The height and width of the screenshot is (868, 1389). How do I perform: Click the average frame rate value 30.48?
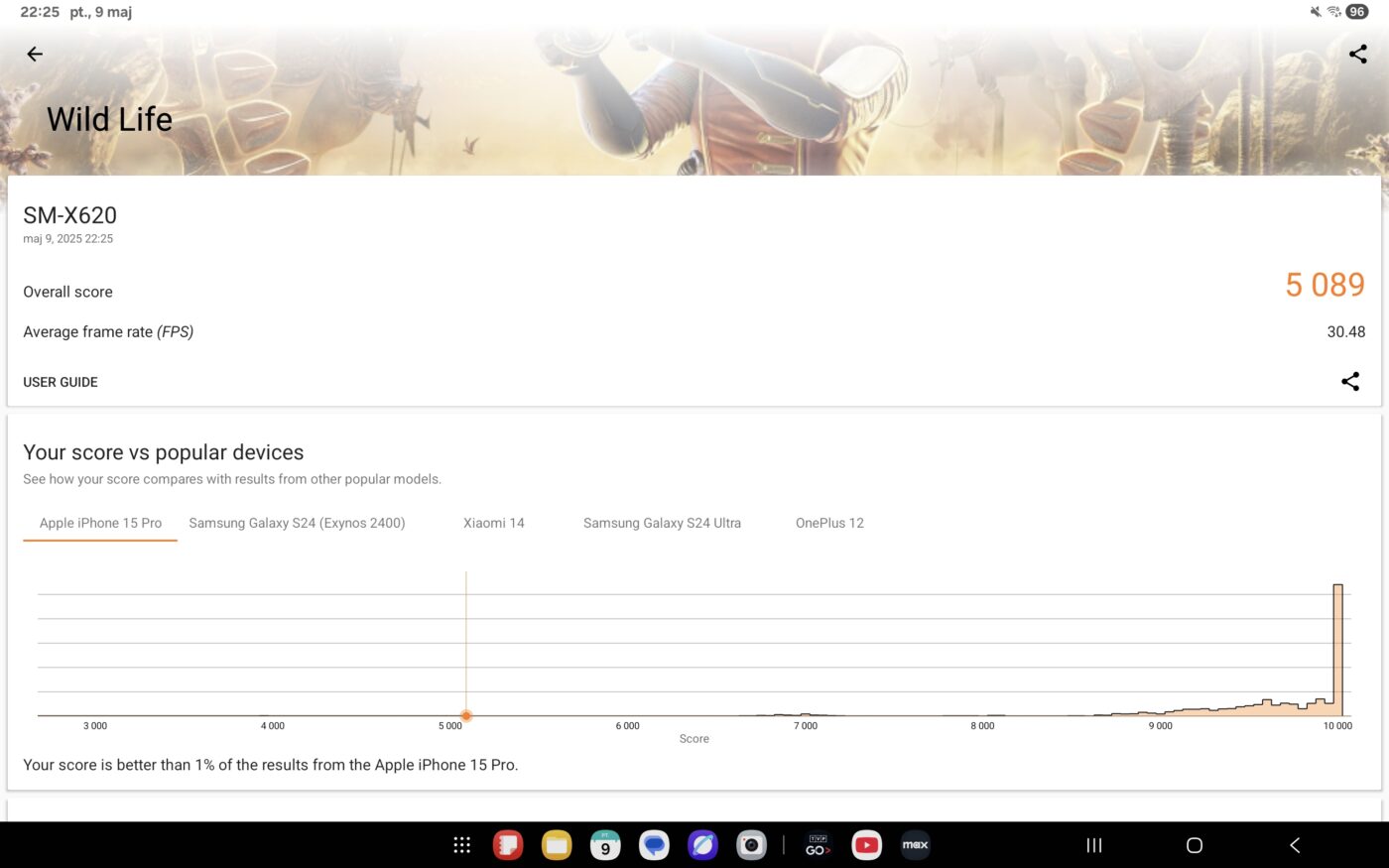(x=1346, y=332)
